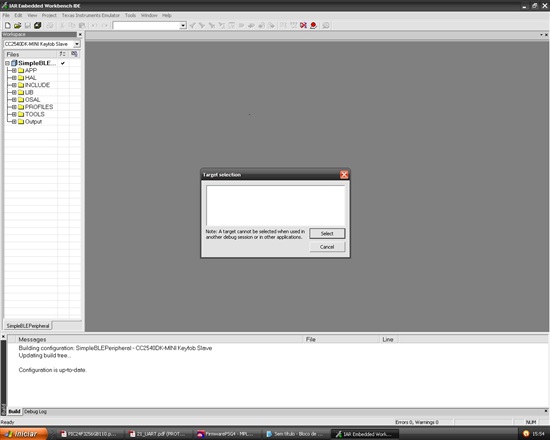Expand the PROFILES folder
This screenshot has height=440, width=550.
coord(14,107)
